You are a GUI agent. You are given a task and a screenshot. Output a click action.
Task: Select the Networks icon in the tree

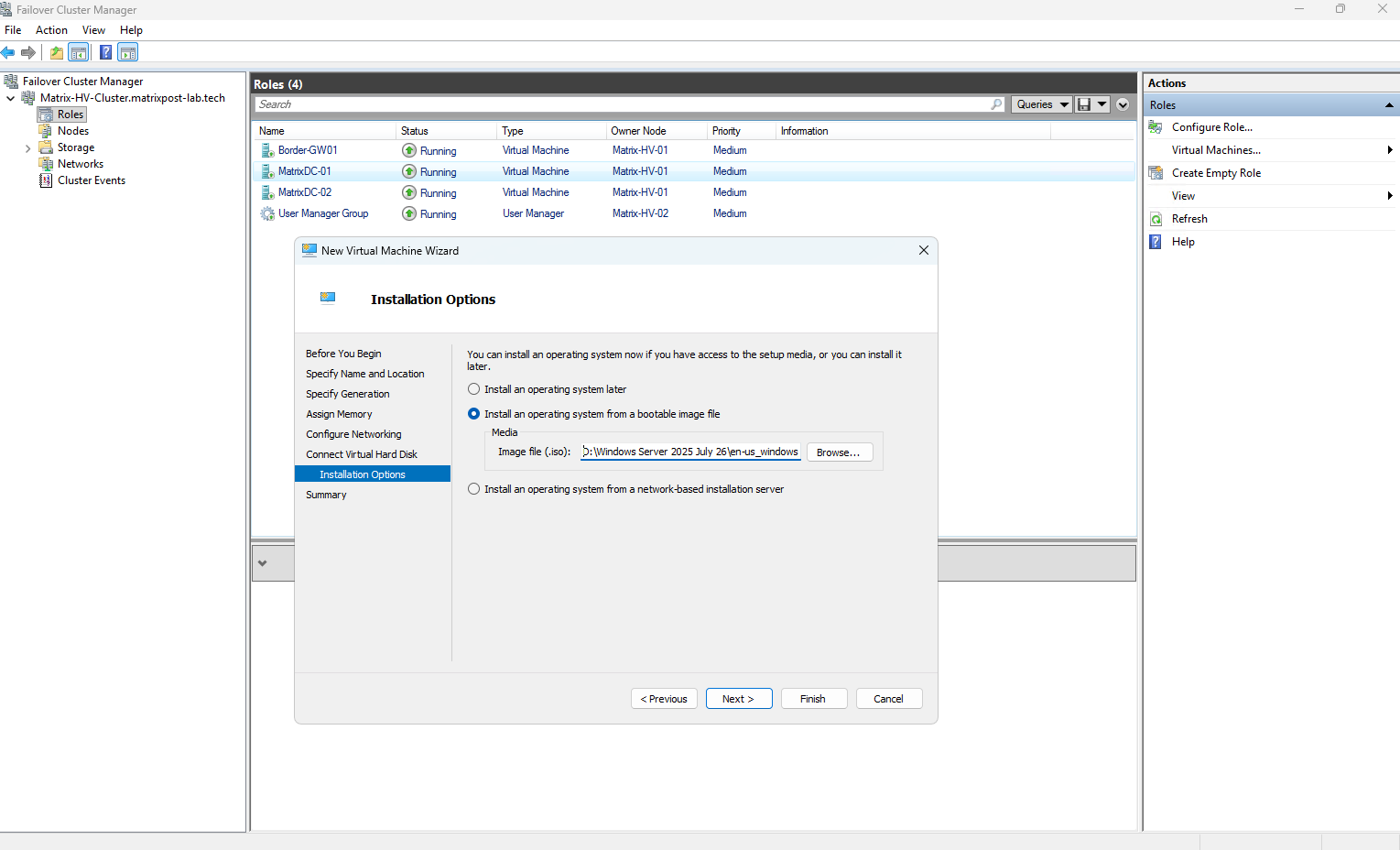(x=46, y=164)
